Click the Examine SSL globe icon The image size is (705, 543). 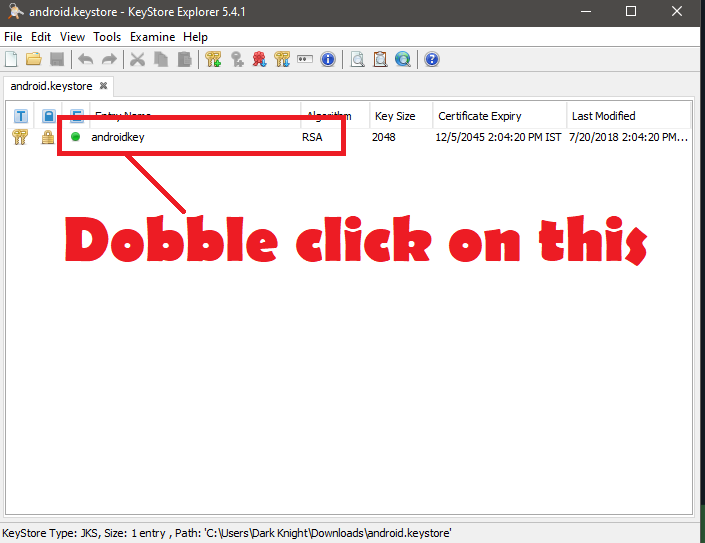[x=402, y=60]
